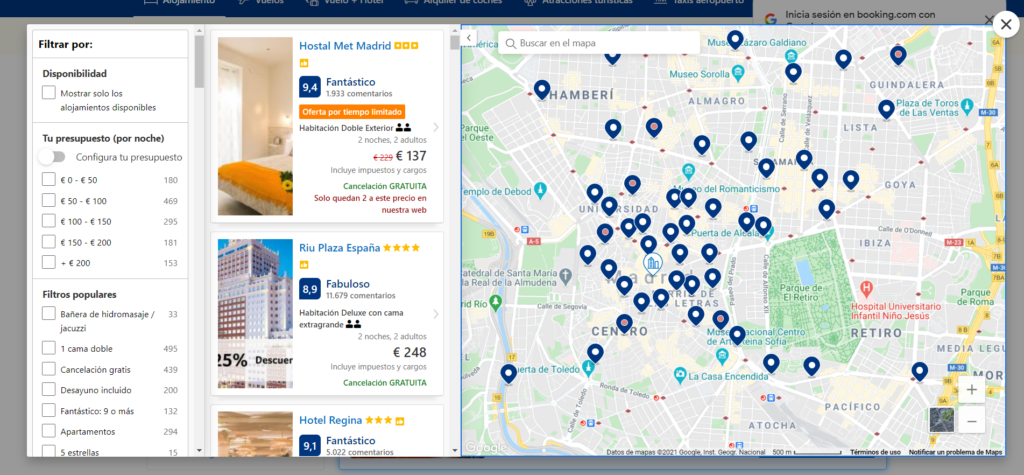Tick the 1 cama doble filter

click(x=48, y=348)
